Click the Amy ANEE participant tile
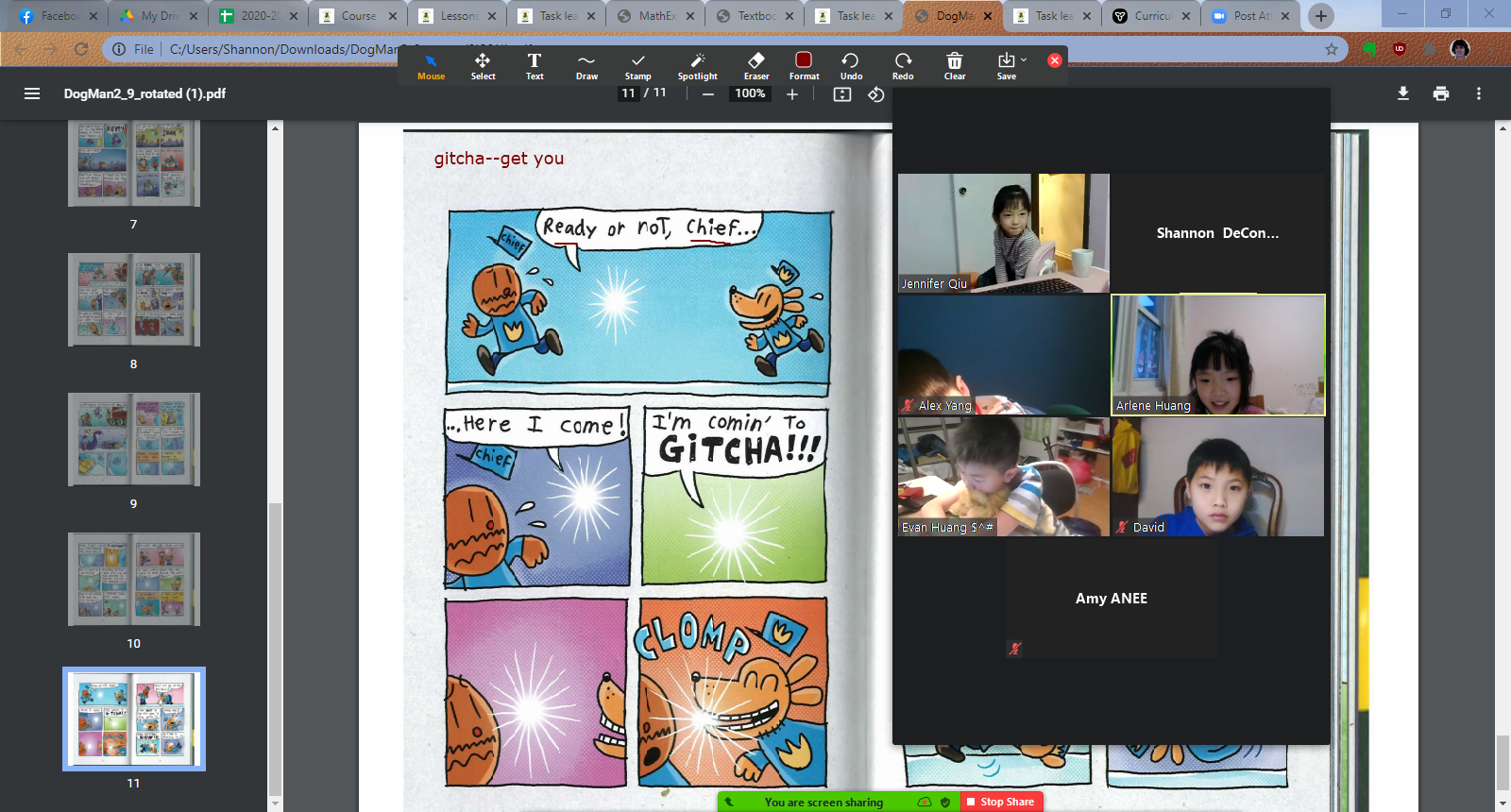 [1112, 599]
